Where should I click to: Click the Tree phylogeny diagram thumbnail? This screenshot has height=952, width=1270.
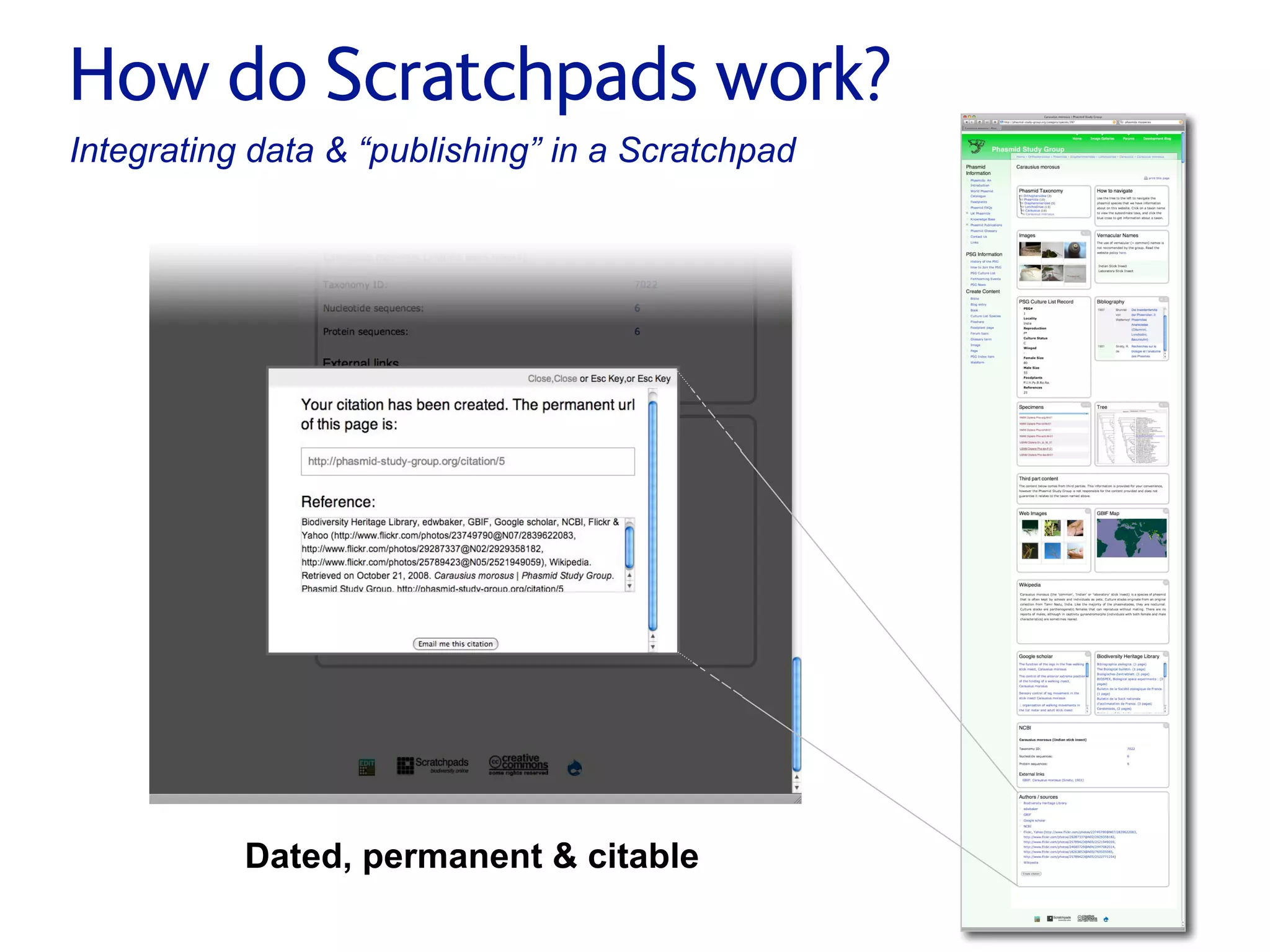(x=1131, y=438)
